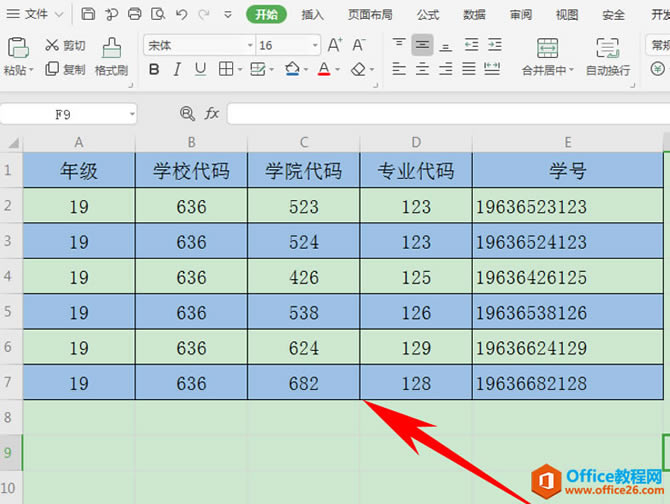Image resolution: width=670 pixels, height=504 pixels.
Task: Expand the eraser clear dropdown arrow
Action: (372, 69)
